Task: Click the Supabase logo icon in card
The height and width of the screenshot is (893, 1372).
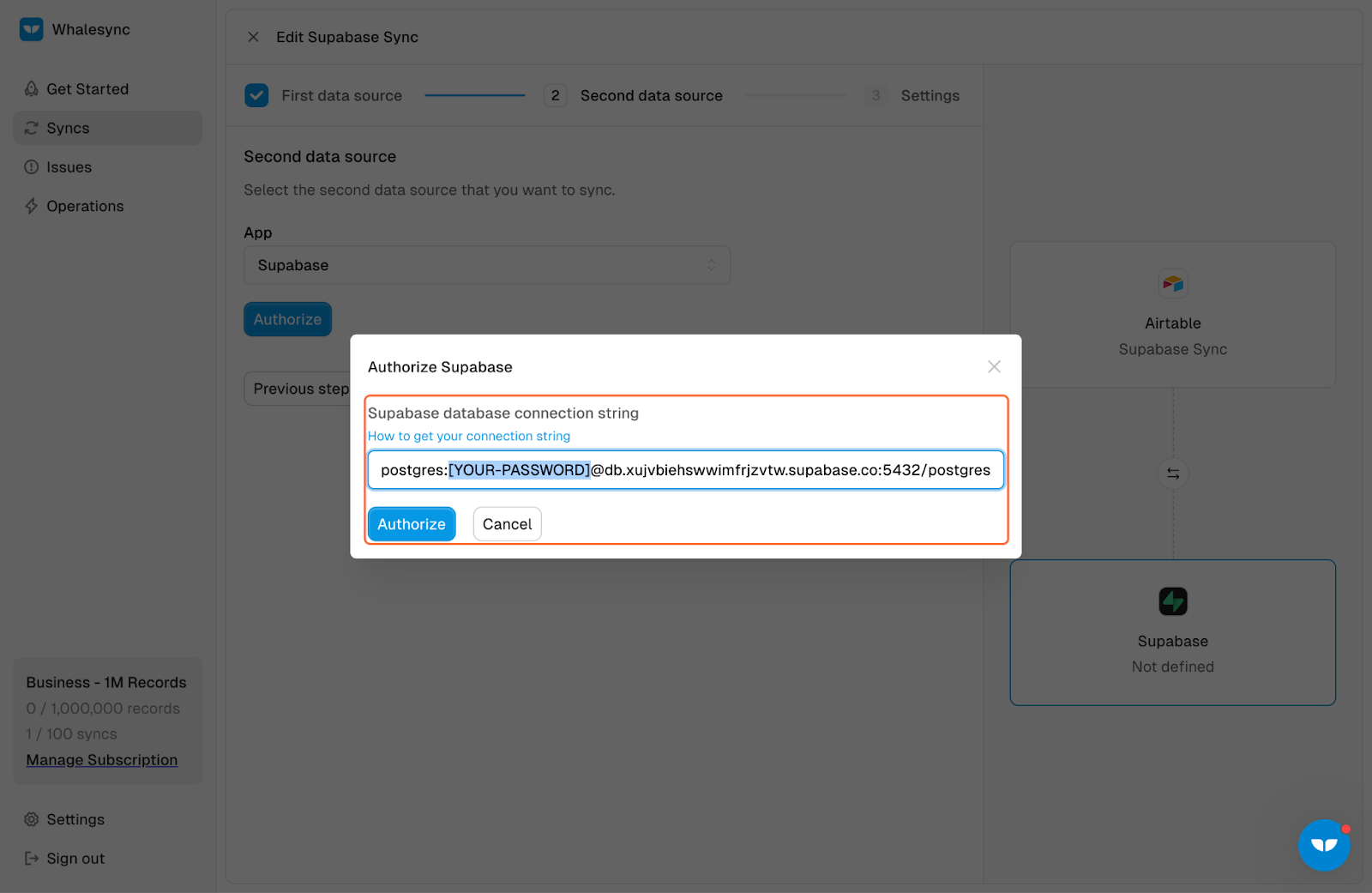Action: (x=1173, y=601)
